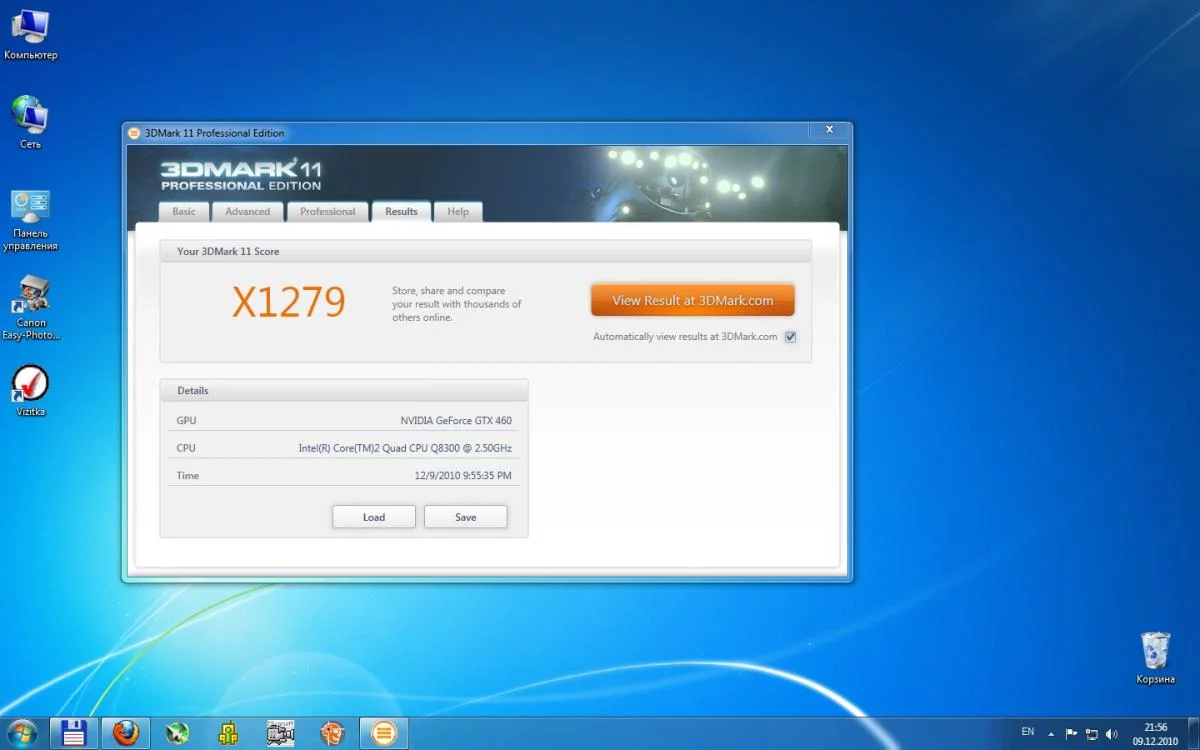Click the 12/9/2010 9:55:35 PM time value

click(463, 476)
